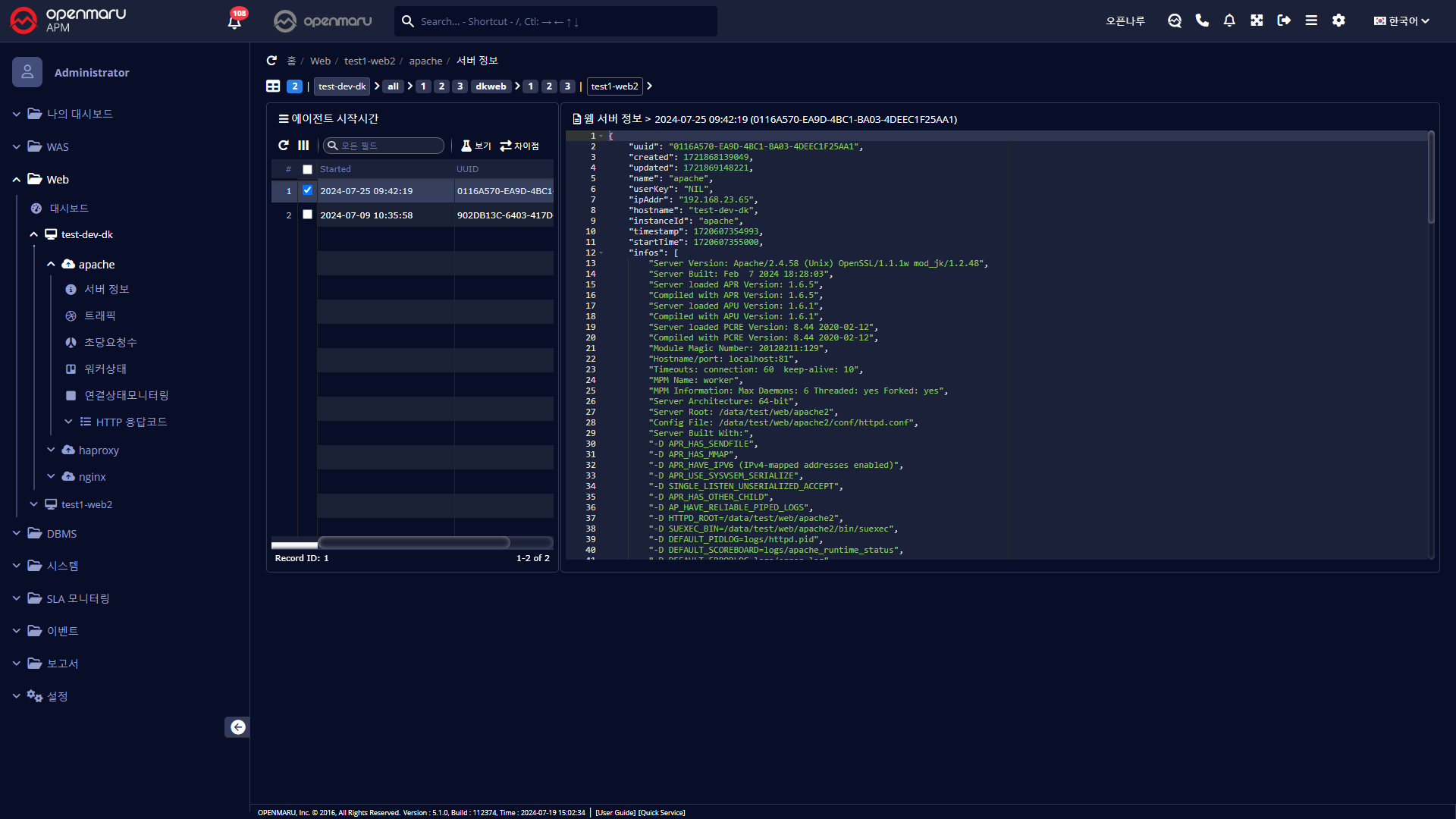The image size is (1456, 819).
Task: Open the alarm bell icon in top-right toolbar
Action: [1229, 20]
